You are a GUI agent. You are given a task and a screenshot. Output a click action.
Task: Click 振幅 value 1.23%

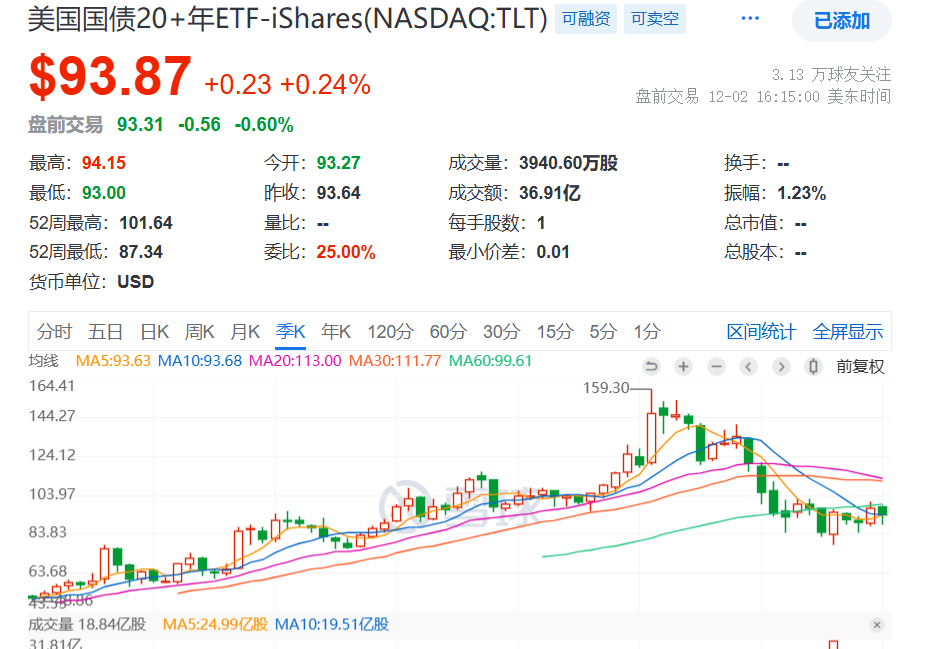(801, 193)
